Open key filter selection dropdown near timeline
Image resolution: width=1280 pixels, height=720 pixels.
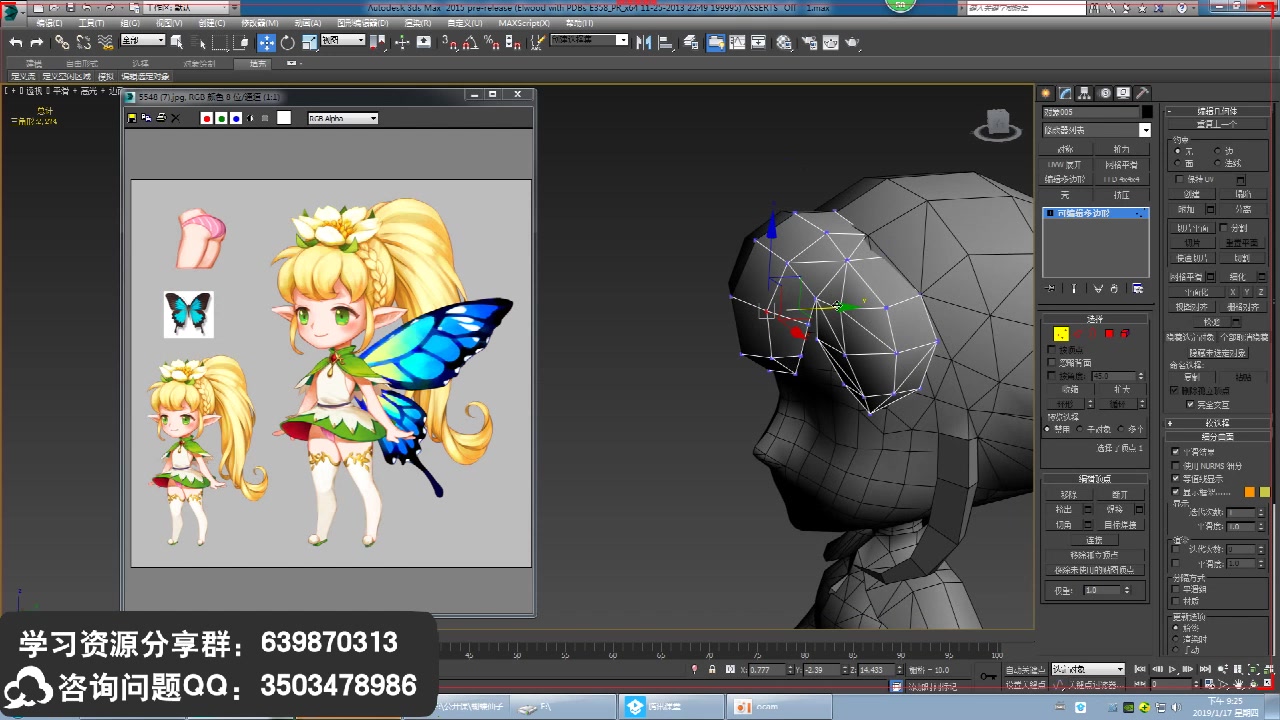(x=1088, y=669)
